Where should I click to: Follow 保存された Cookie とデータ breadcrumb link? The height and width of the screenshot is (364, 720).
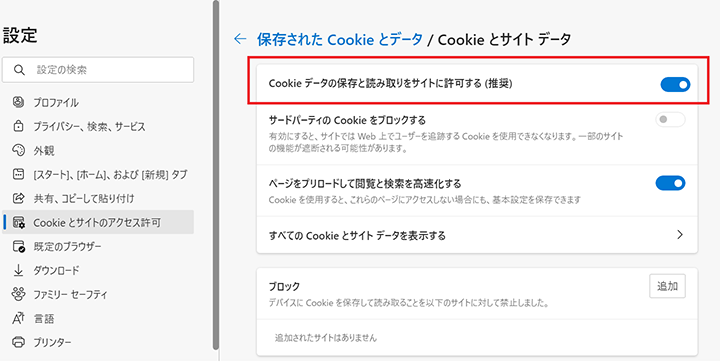(339, 39)
